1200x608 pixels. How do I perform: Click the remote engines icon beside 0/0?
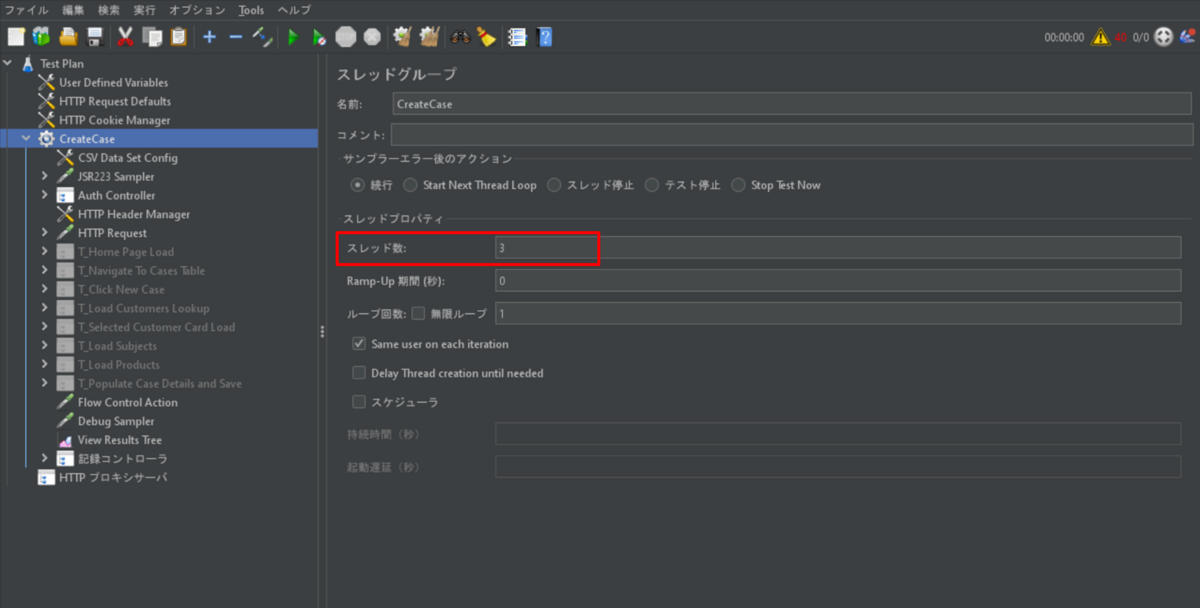pos(1163,37)
